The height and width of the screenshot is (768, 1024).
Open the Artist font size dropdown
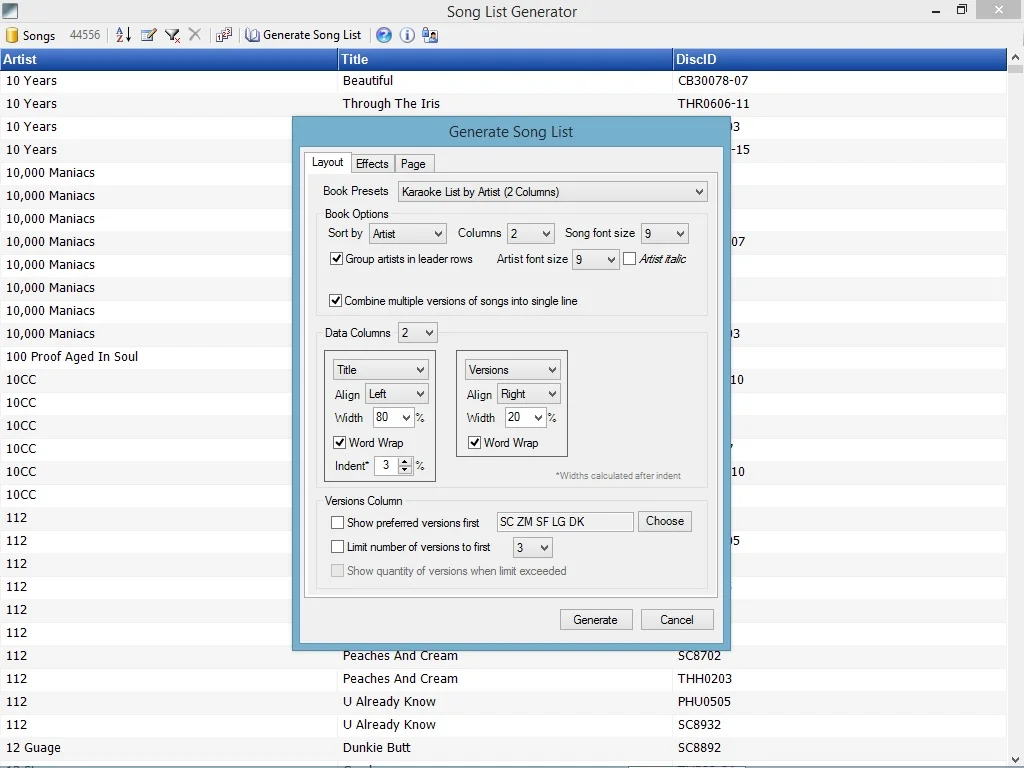pos(596,260)
